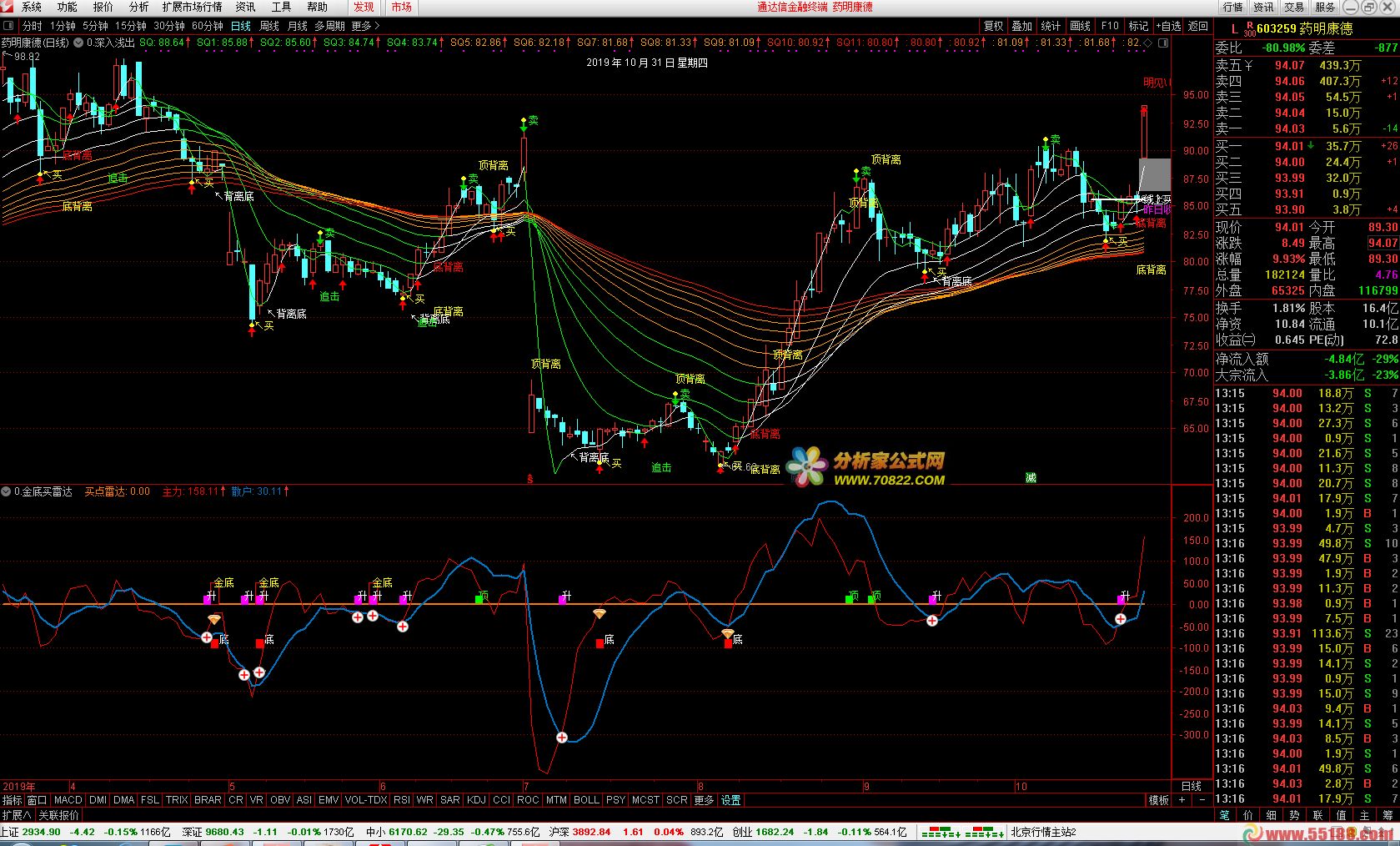Click 北京行情主站2 server status
Image resolution: width=1400 pixels, height=846 pixels.
click(1043, 832)
